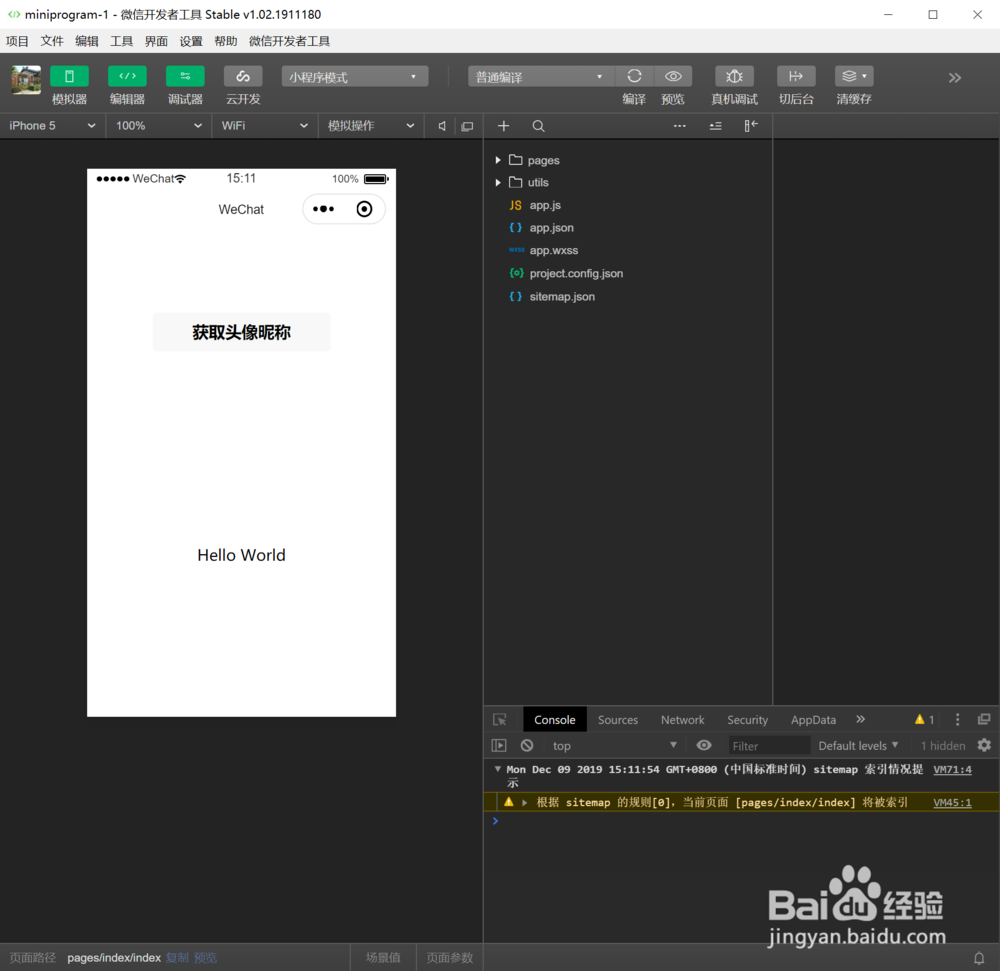This screenshot has height=971, width=1000.
Task: Open the iPhone 5 device dropdown
Action: pyautogui.click(x=52, y=126)
